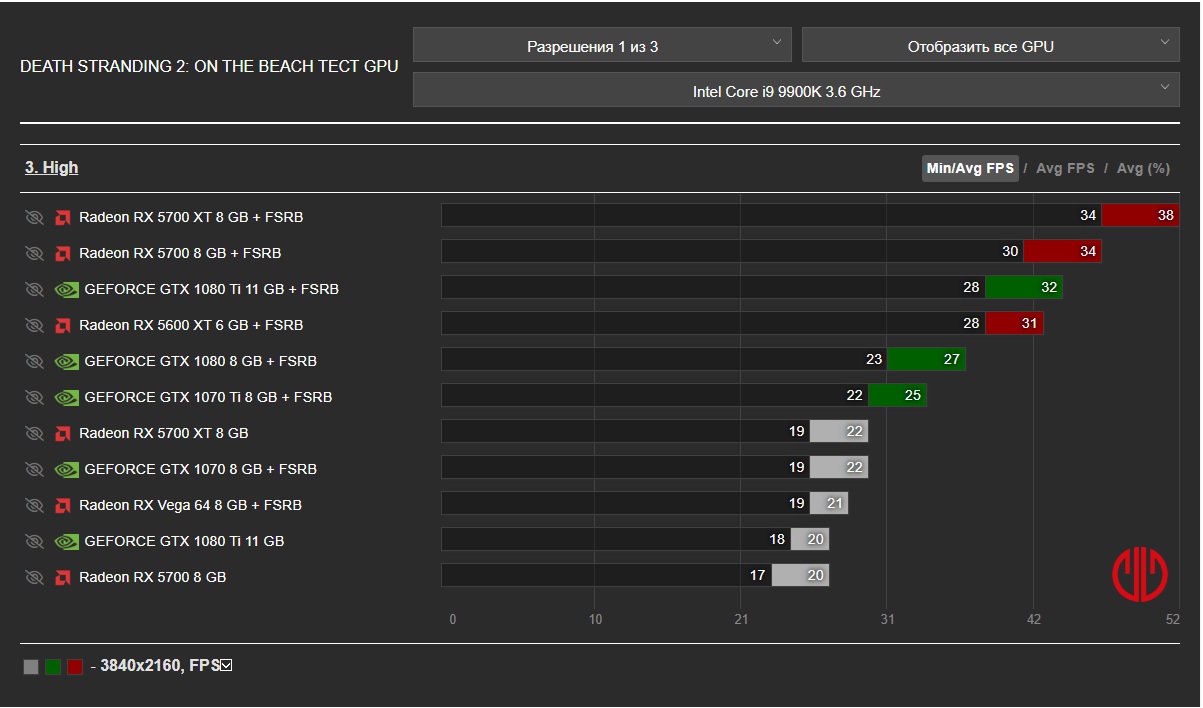Click NVIDIA logo beside GTX 1070 Ti 8 GB + FSRB
Viewport: 1203px width, 708px height.
[66, 397]
